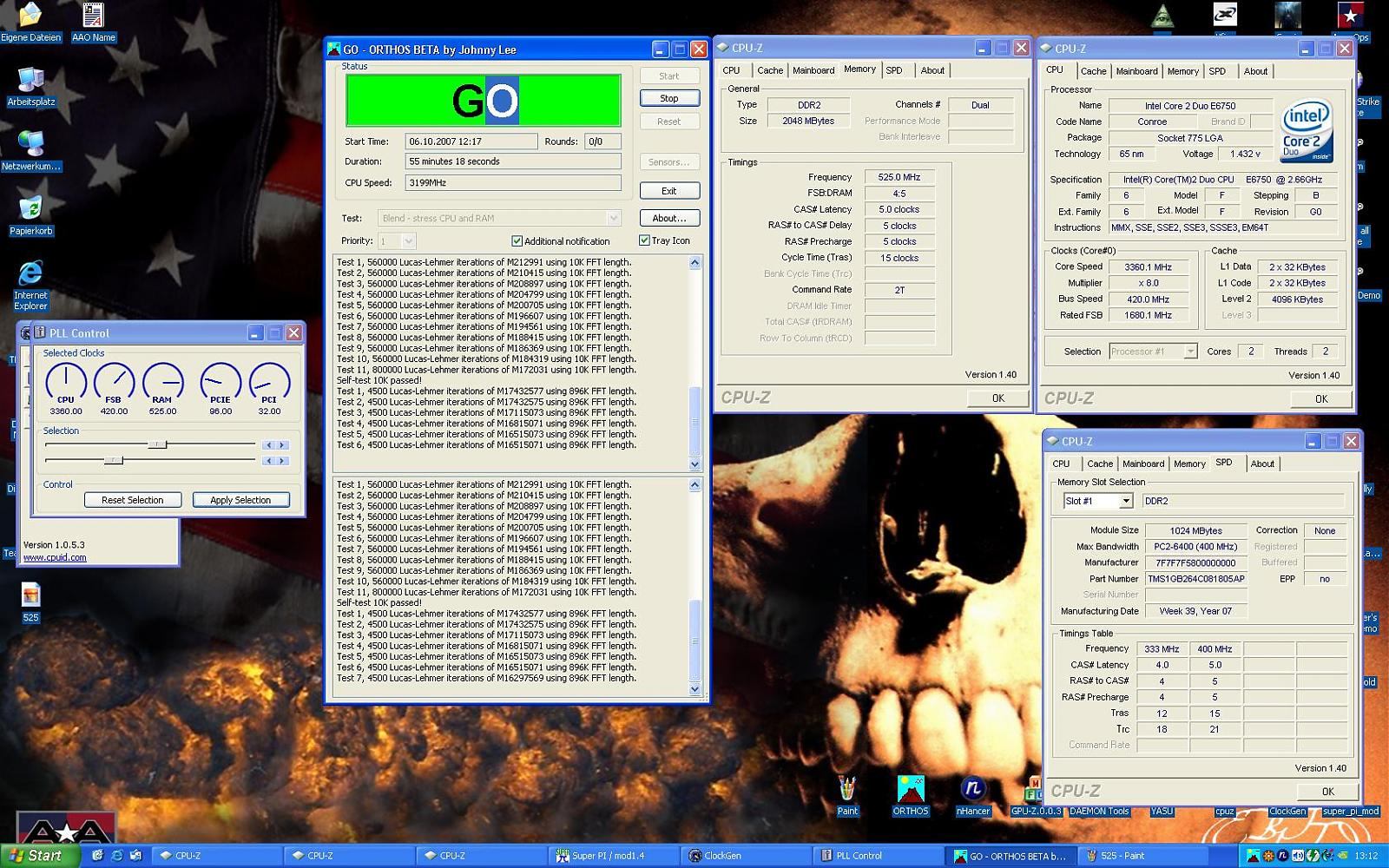Toggle Additional notification checkbox in ORTHOS

coord(517,241)
